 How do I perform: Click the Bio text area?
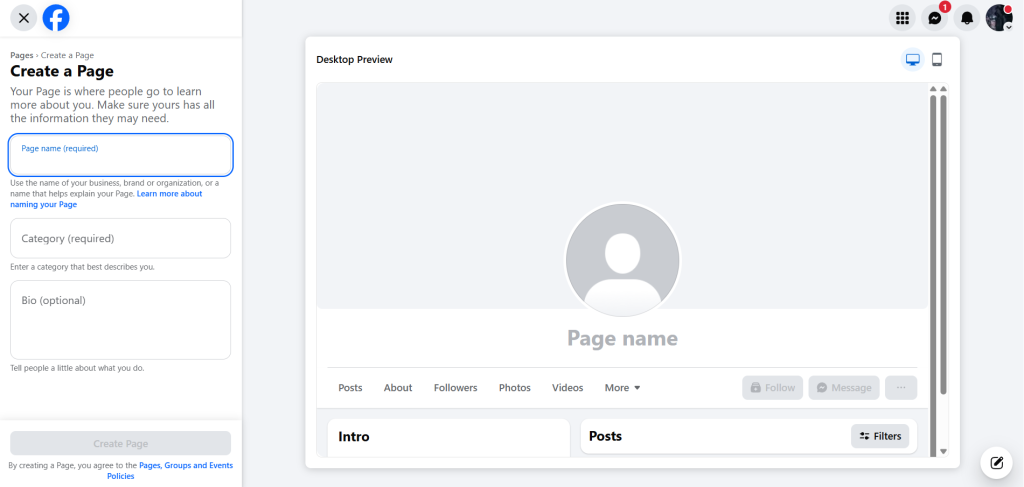tap(121, 320)
